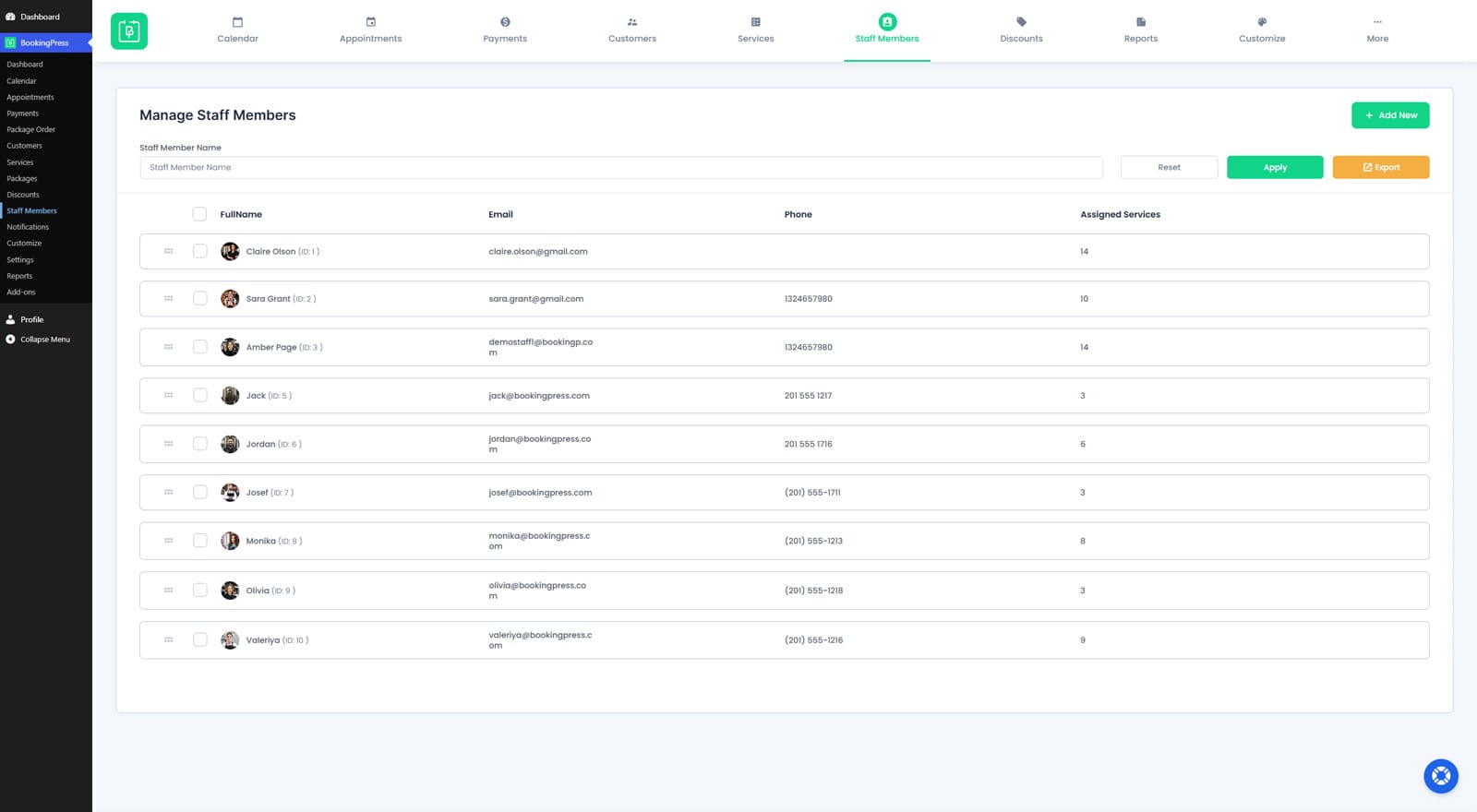Open Staff Members in sidebar menu

pos(31,211)
